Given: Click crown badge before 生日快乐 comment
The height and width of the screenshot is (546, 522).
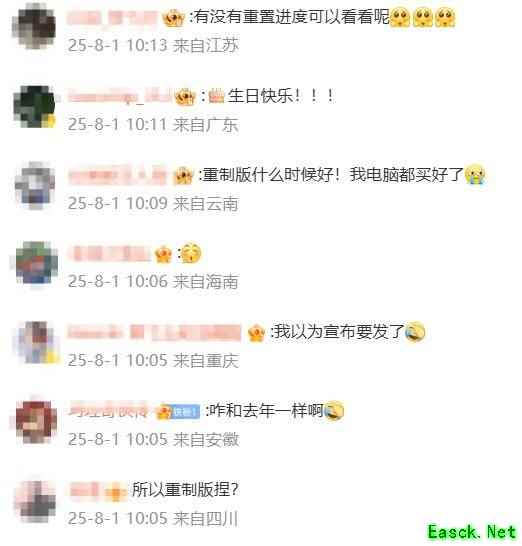Looking at the screenshot, I should tap(185, 96).
